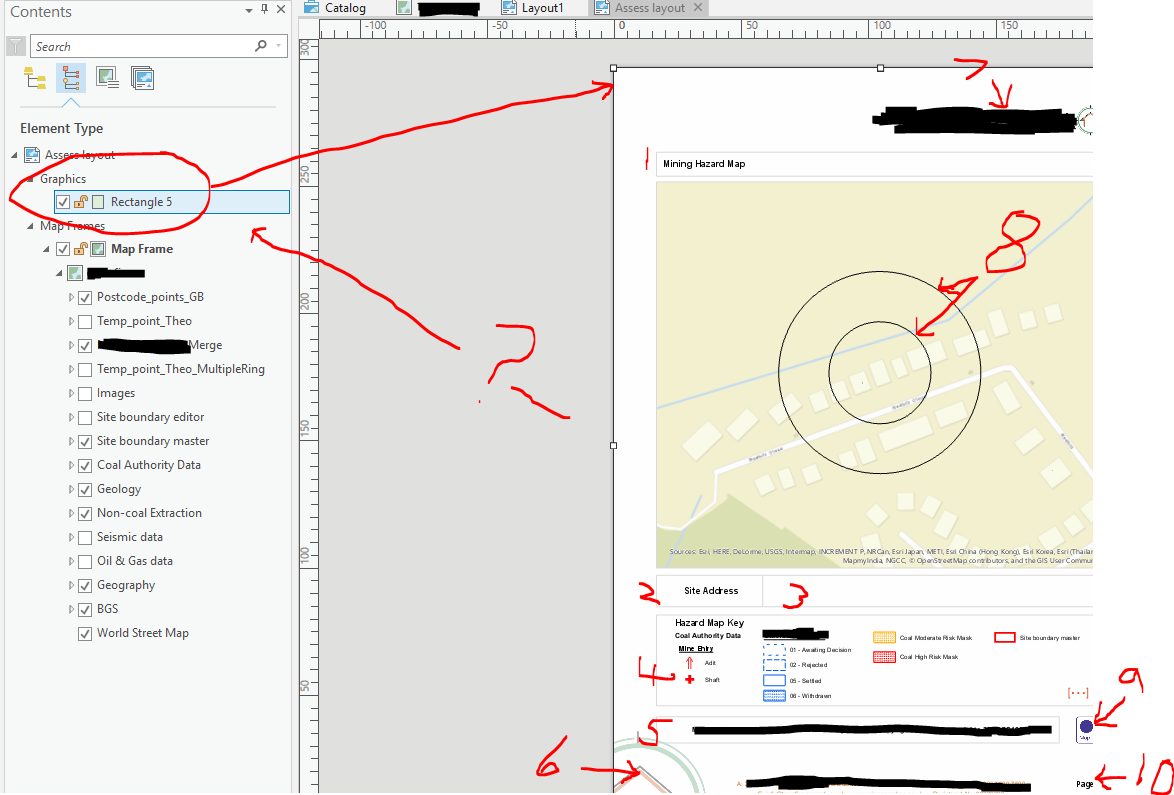
Task: Switch to the Layout1 tab
Action: pos(533,7)
